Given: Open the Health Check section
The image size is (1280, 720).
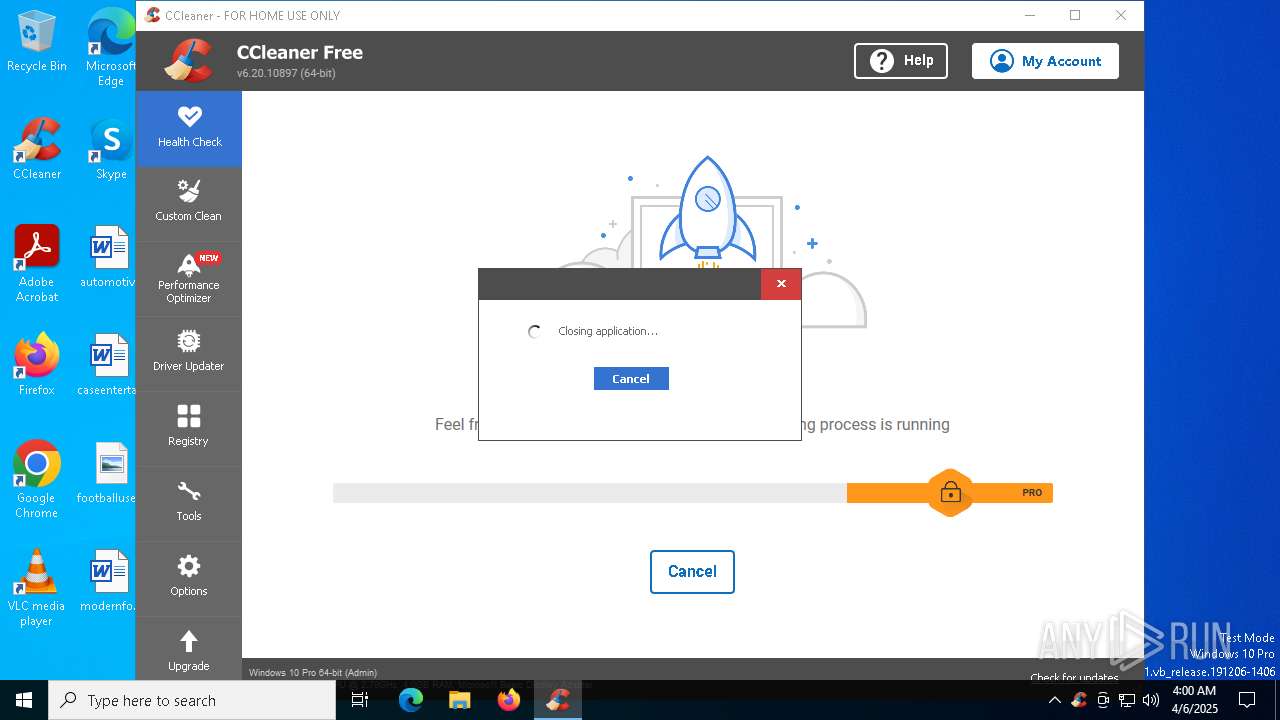Looking at the screenshot, I should pos(189,128).
